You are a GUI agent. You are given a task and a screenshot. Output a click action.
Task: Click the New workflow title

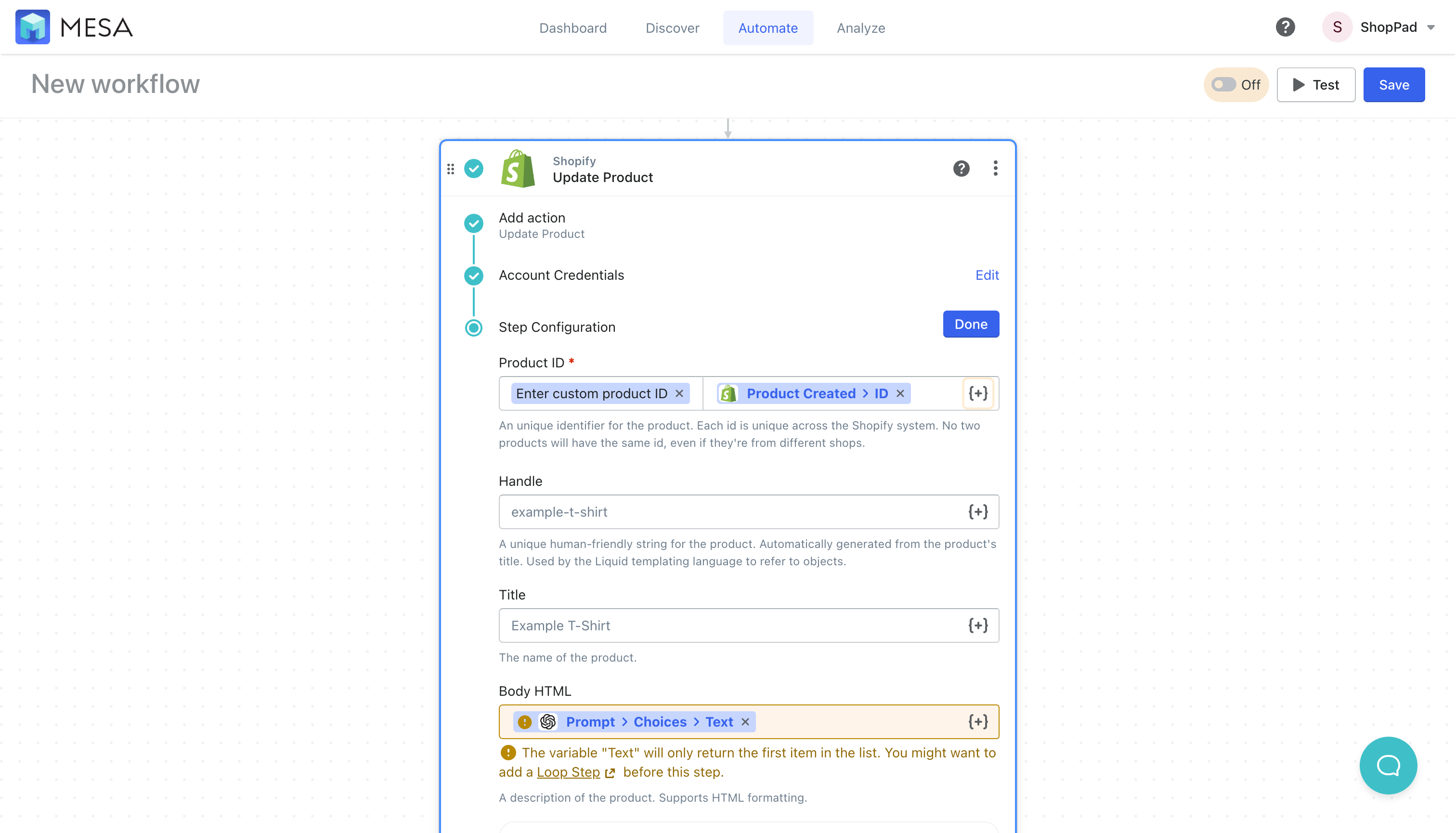(x=116, y=84)
